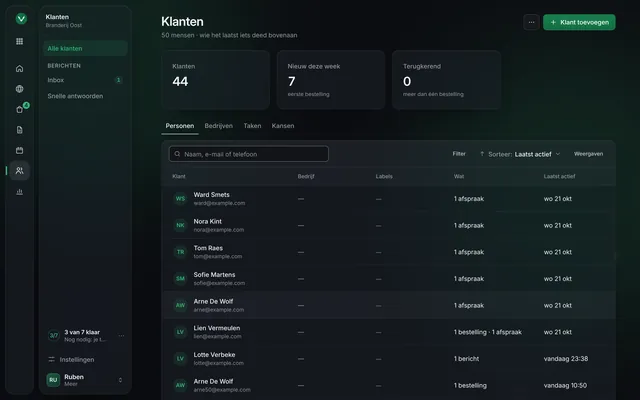The height and width of the screenshot is (400, 640).
Task: Open the shop bag icon with badge
Action: point(20,109)
